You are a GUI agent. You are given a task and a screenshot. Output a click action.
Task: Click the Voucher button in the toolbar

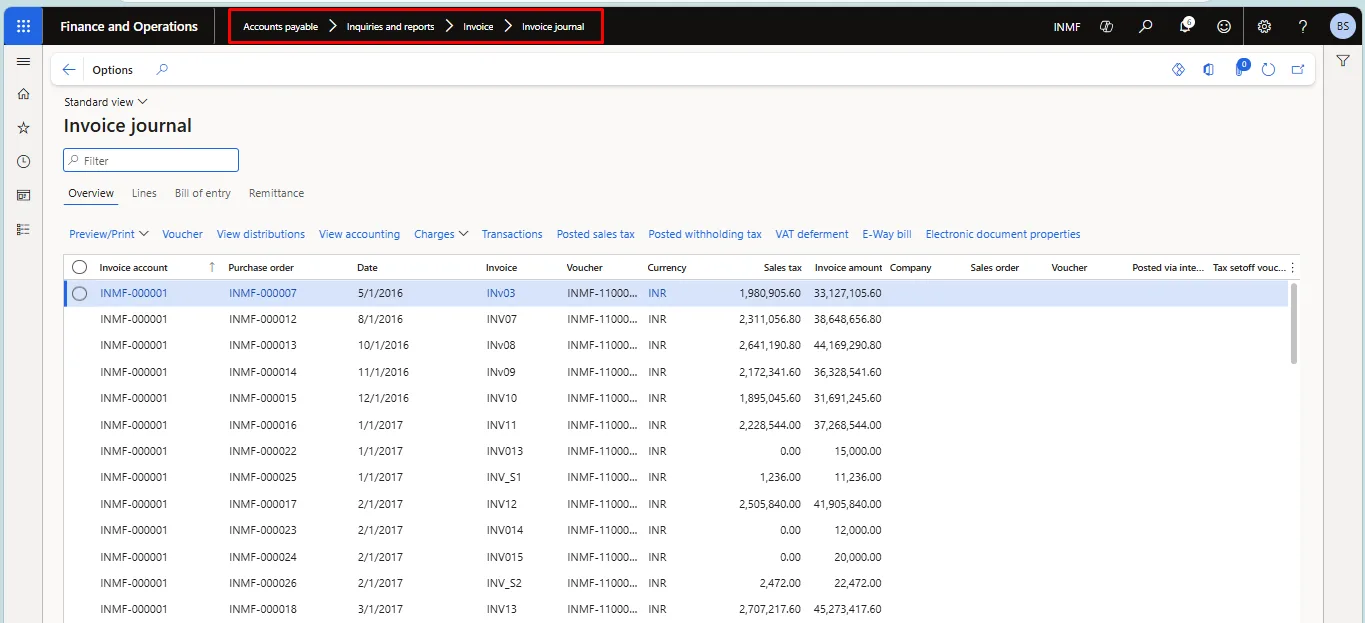[182, 234]
